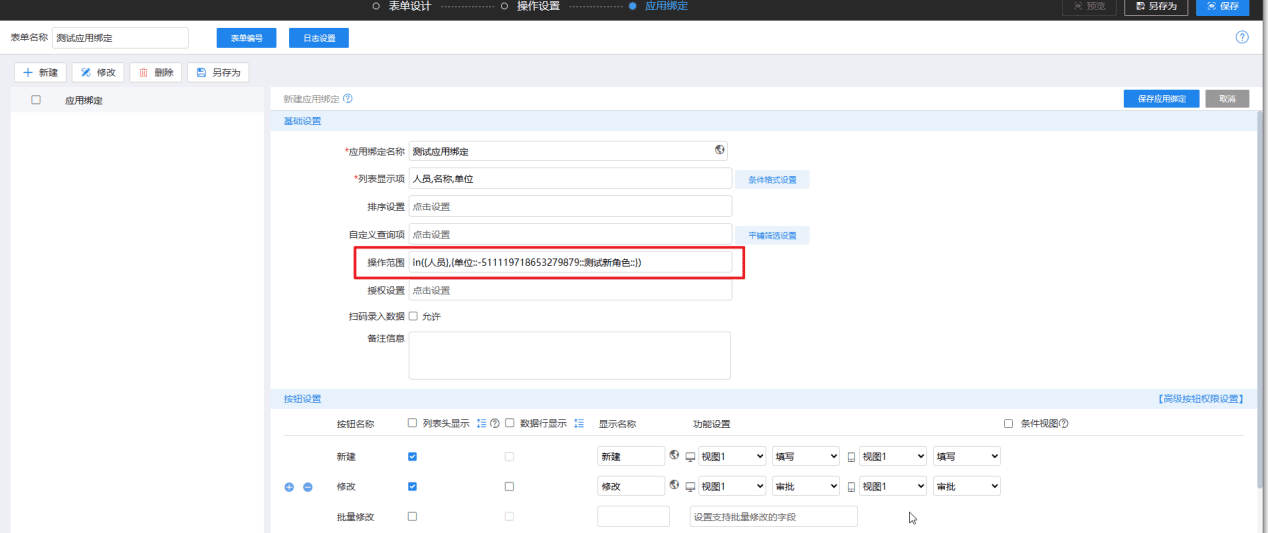Viewport: 1268px width, 533px height.
Task: Open PC 审批 dropdown in 修改 row
Action: tap(806, 486)
